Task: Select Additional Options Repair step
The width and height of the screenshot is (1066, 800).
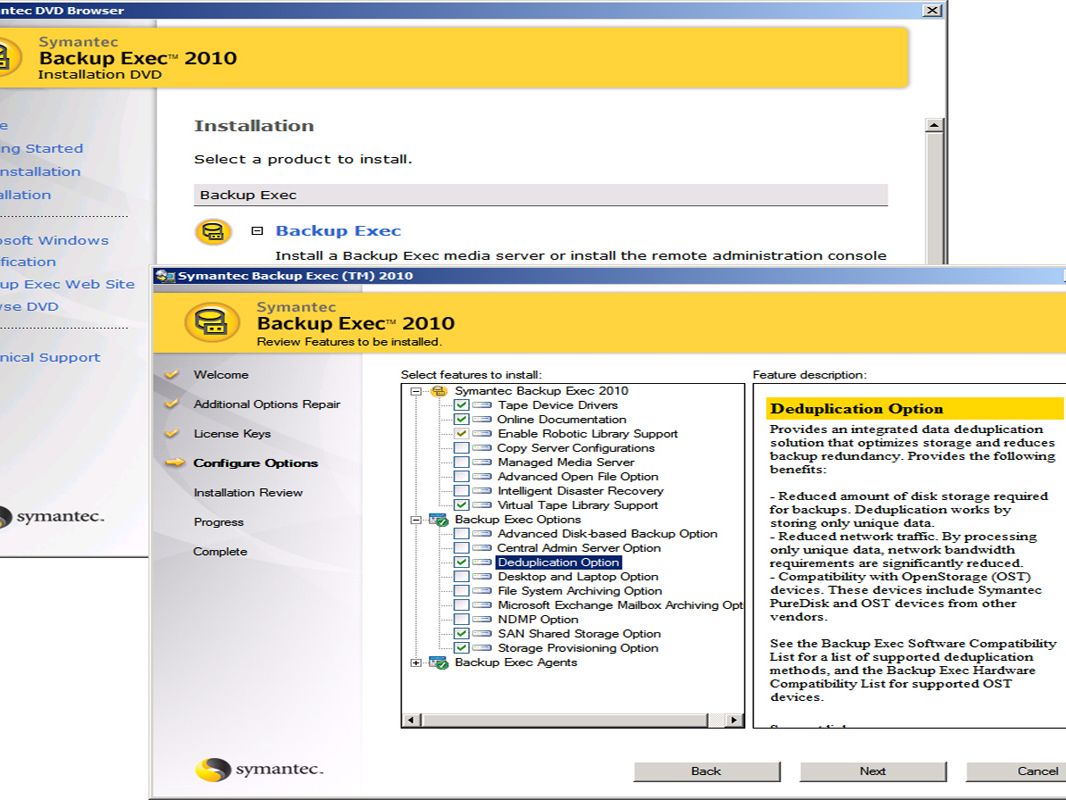Action: pyautogui.click(x=266, y=404)
